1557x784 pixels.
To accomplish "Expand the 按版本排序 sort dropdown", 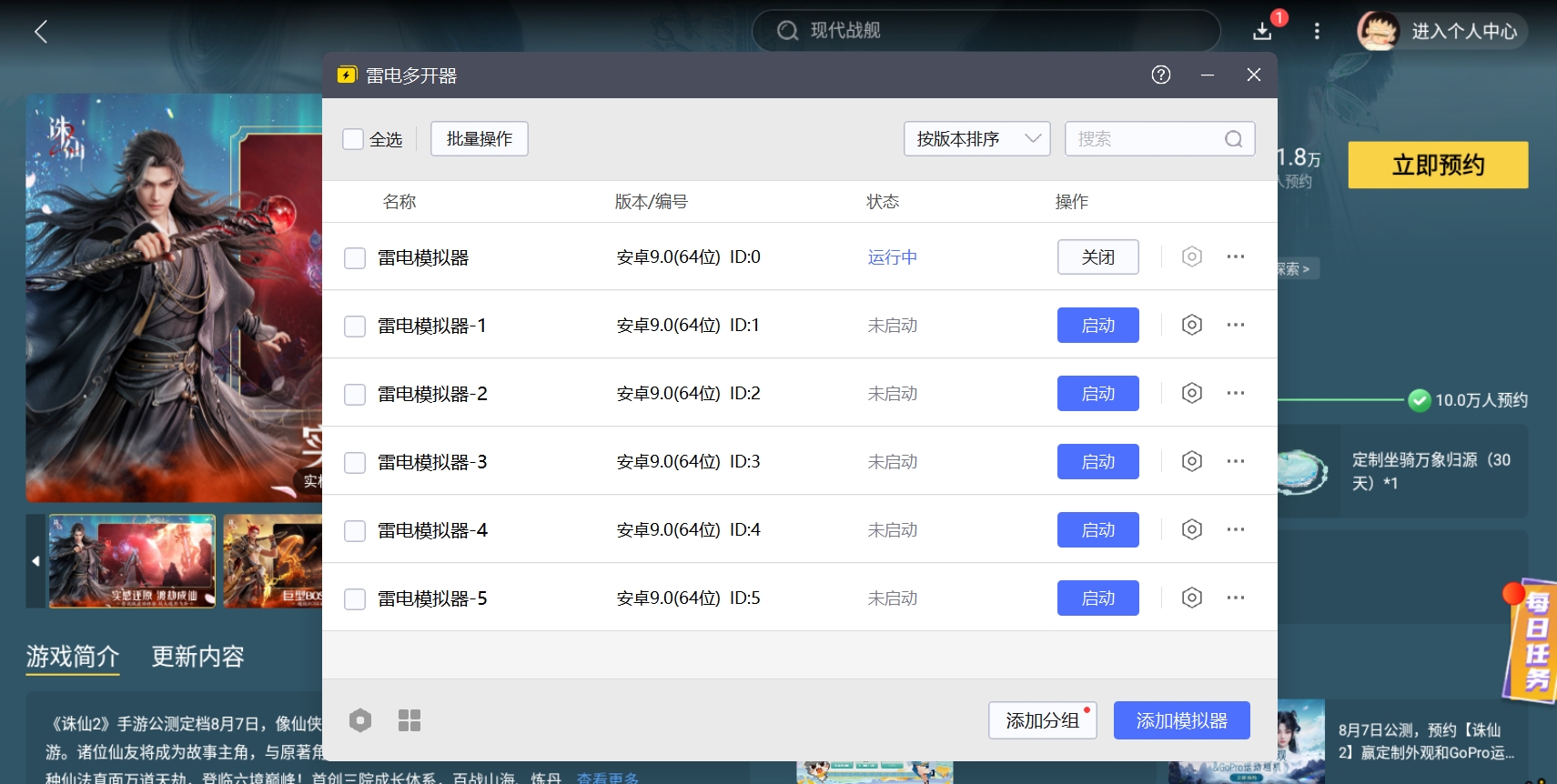I will [x=976, y=139].
